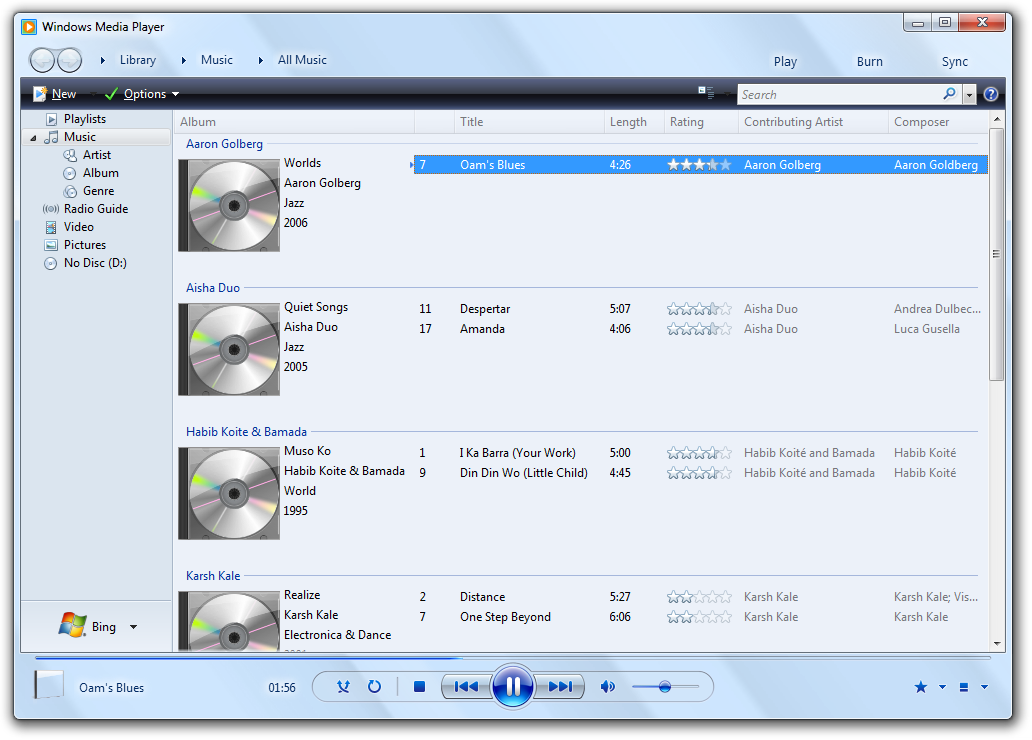Open Help with the question mark icon

tap(990, 95)
